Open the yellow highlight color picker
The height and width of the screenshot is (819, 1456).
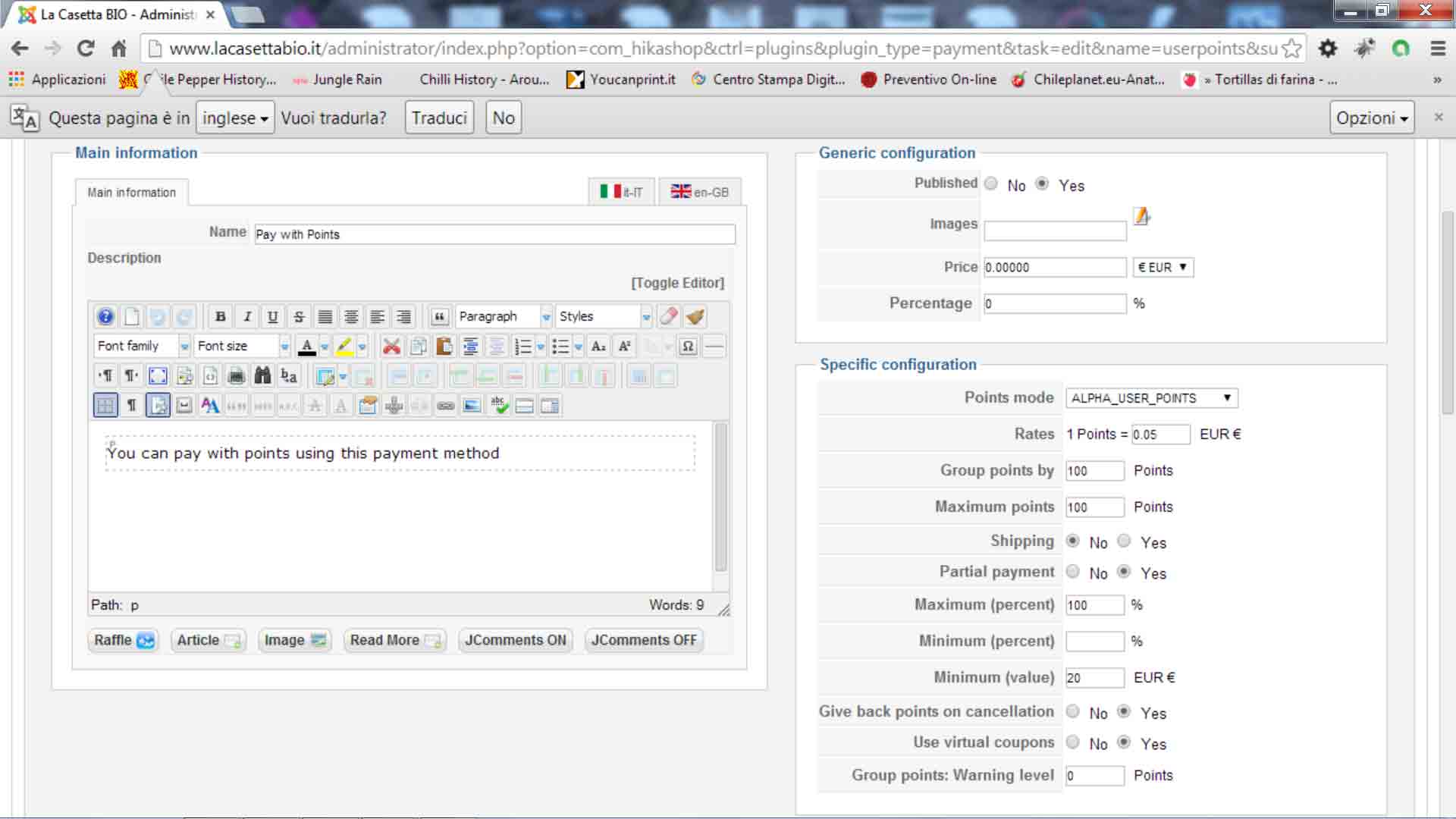[x=344, y=347]
